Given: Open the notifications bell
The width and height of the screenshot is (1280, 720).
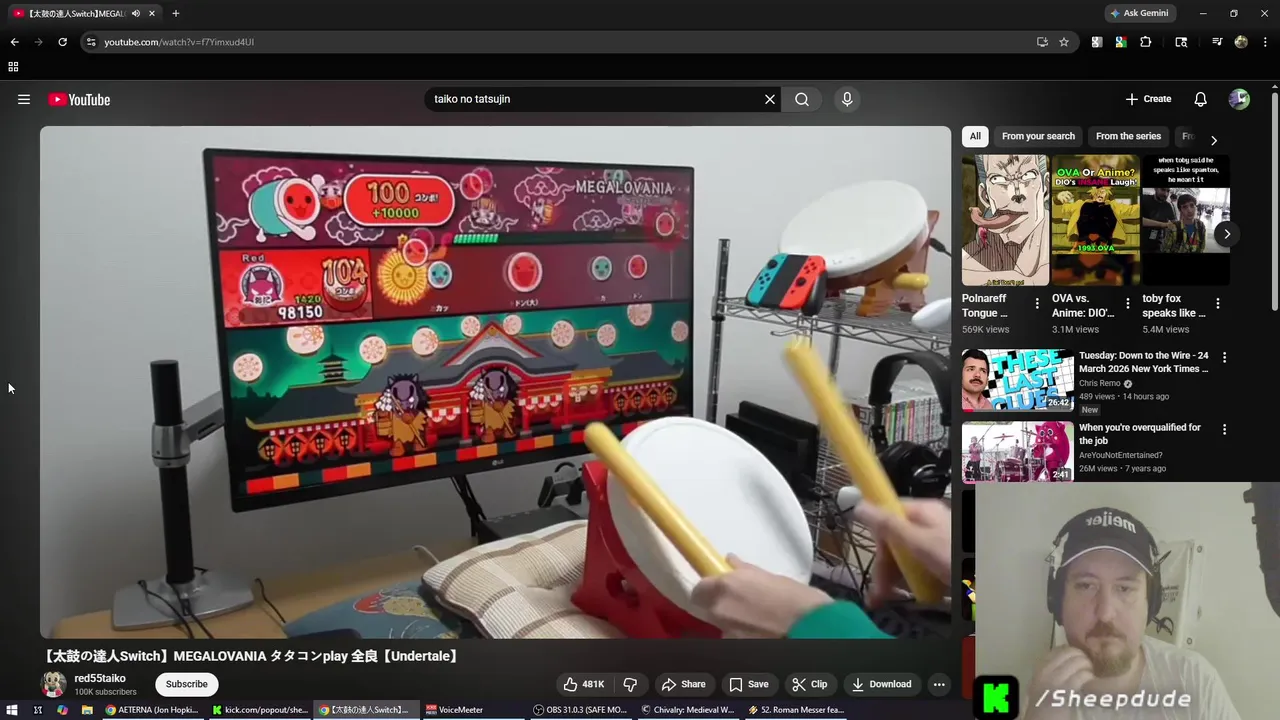Looking at the screenshot, I should point(1201,99).
